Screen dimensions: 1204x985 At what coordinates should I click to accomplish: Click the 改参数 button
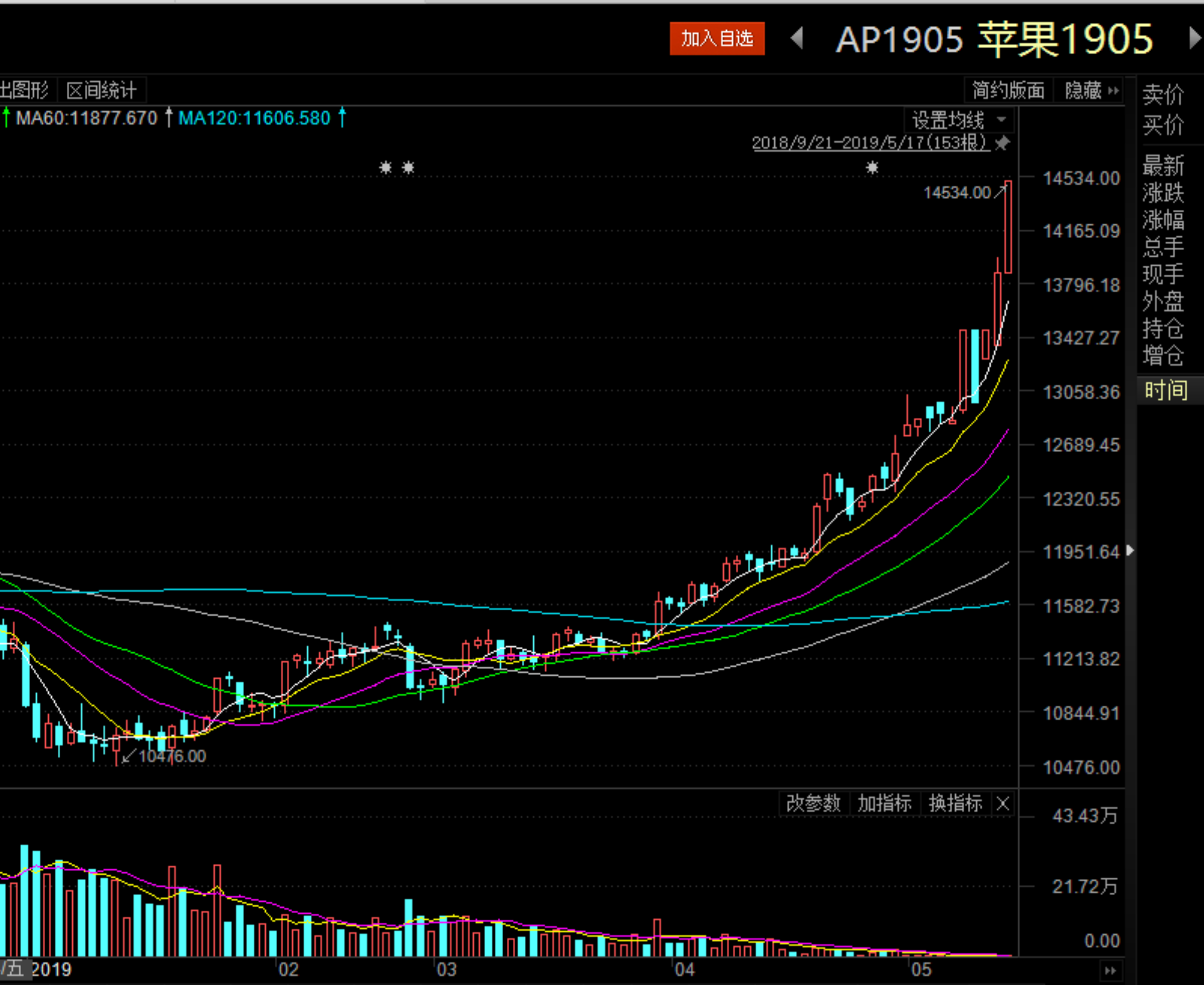[813, 803]
